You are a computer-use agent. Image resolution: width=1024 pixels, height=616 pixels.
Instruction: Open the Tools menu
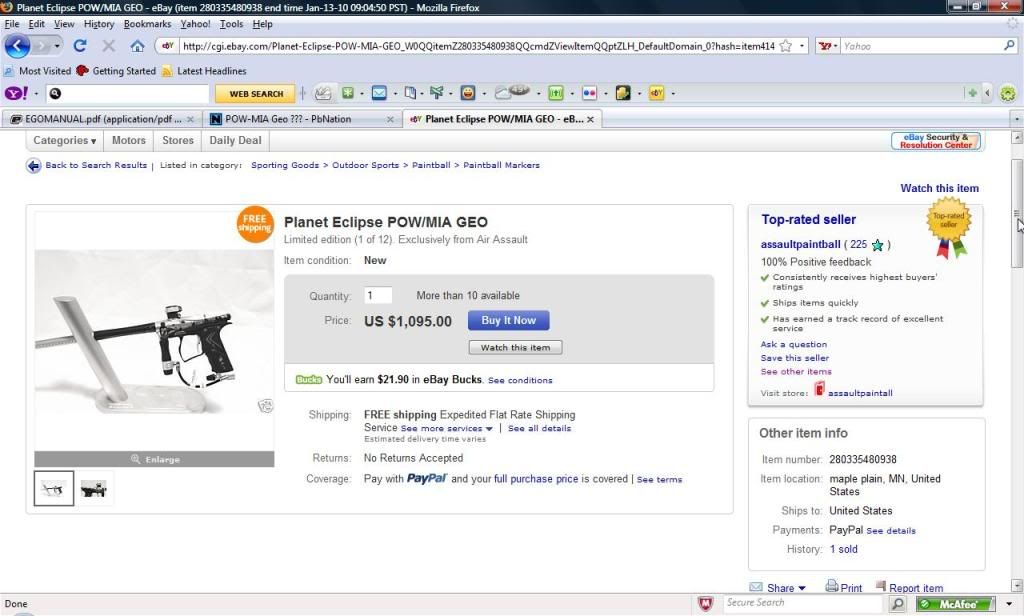tap(231, 24)
